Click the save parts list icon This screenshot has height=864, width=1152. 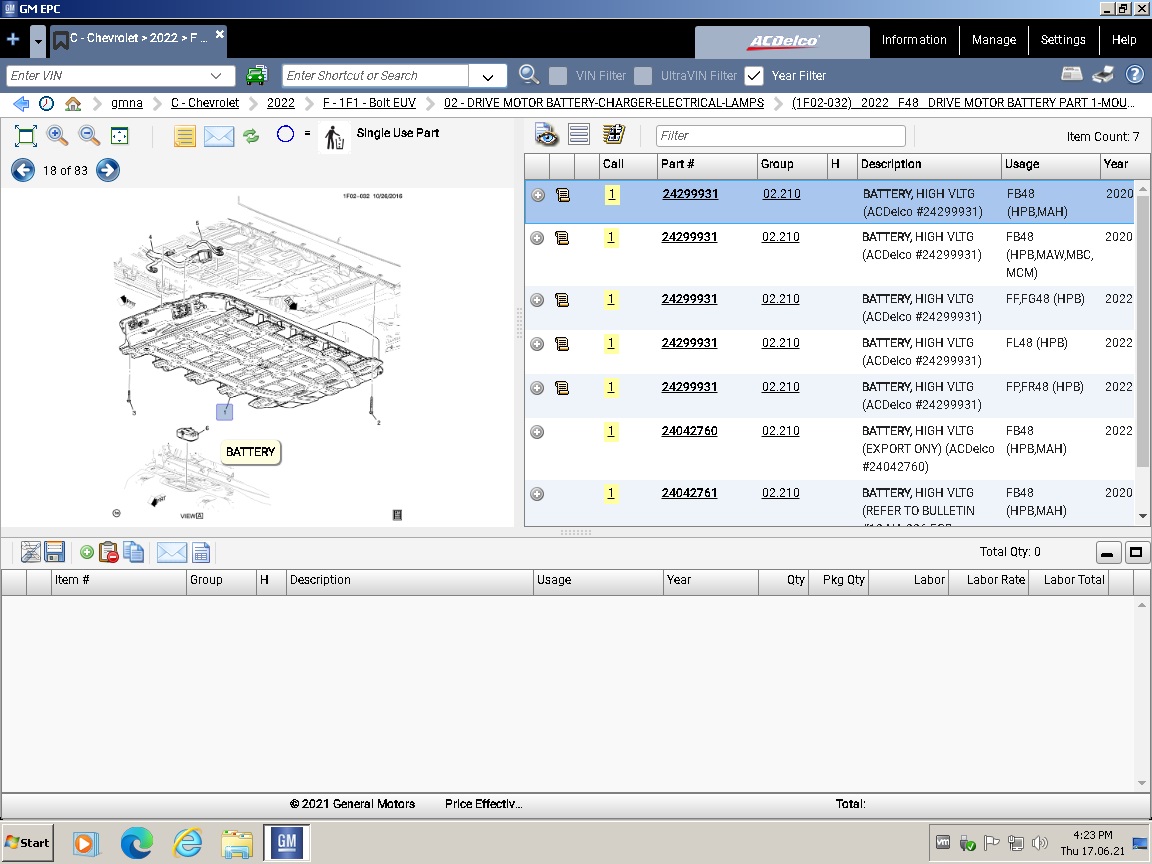55,552
